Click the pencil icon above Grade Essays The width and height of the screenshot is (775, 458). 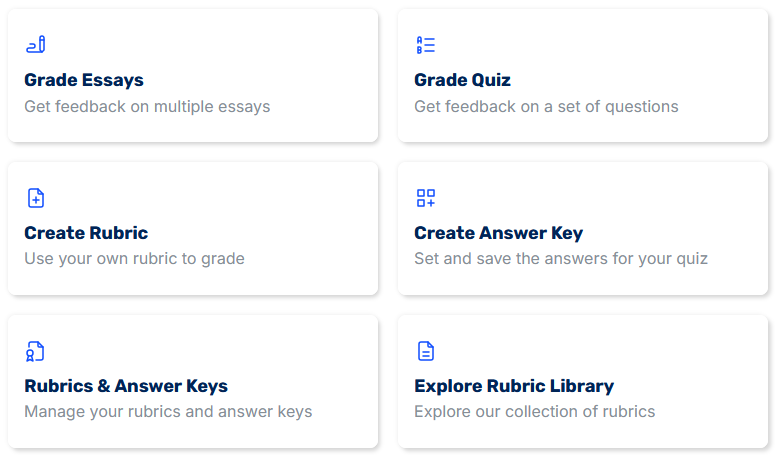click(x=35, y=45)
